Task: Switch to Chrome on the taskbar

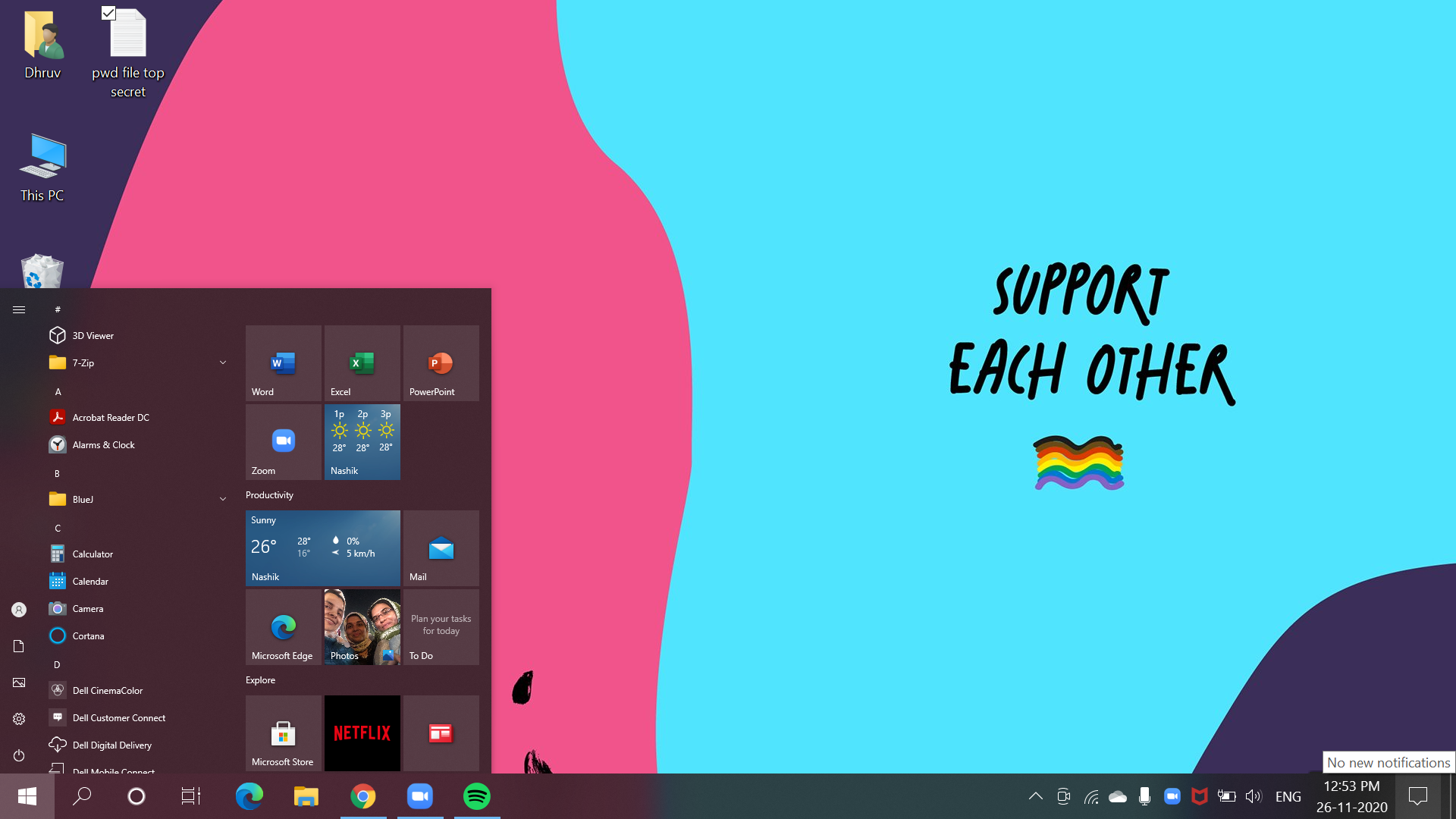Action: click(x=363, y=796)
